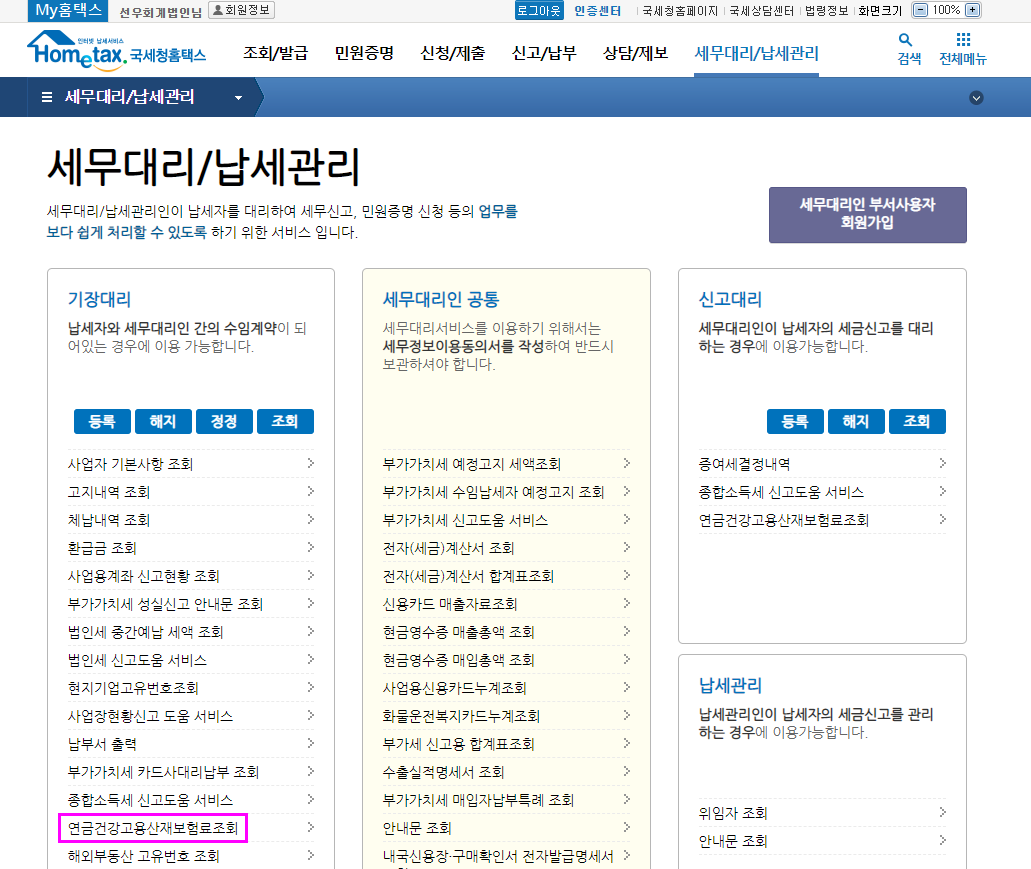1031x869 pixels.
Task: Open the 신청/제출 menu
Action: [452, 53]
